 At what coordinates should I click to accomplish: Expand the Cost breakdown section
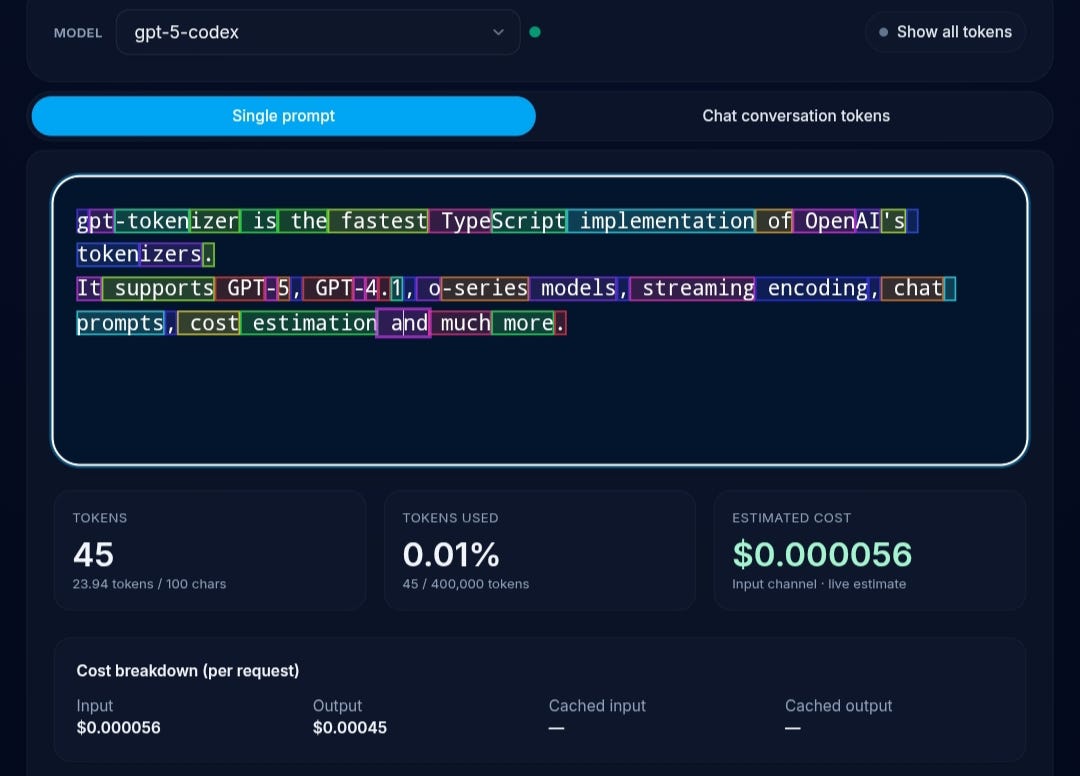coord(188,671)
